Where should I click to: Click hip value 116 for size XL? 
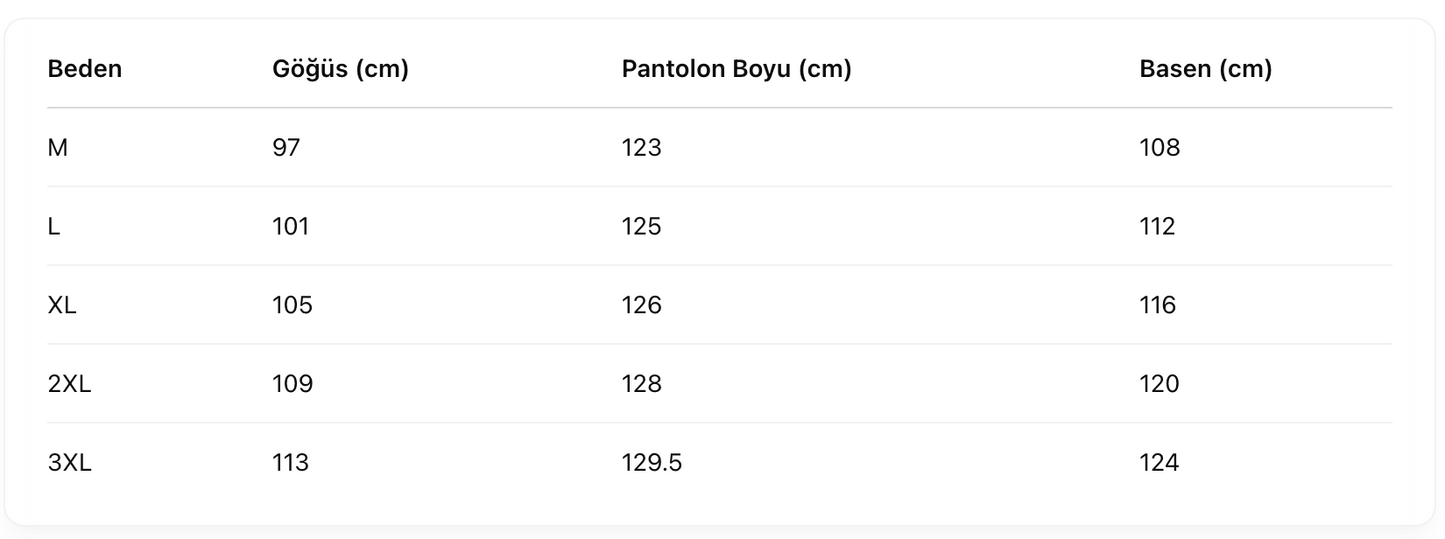[x=1158, y=305]
